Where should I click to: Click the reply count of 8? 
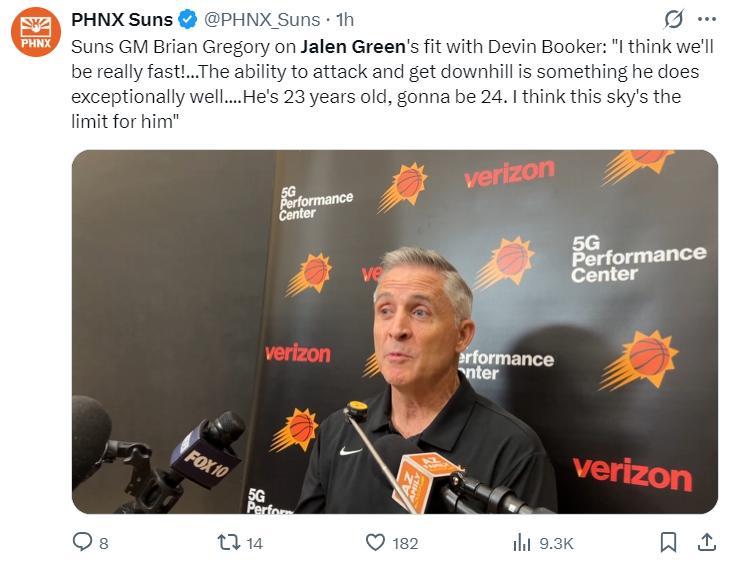pyautogui.click(x=104, y=544)
